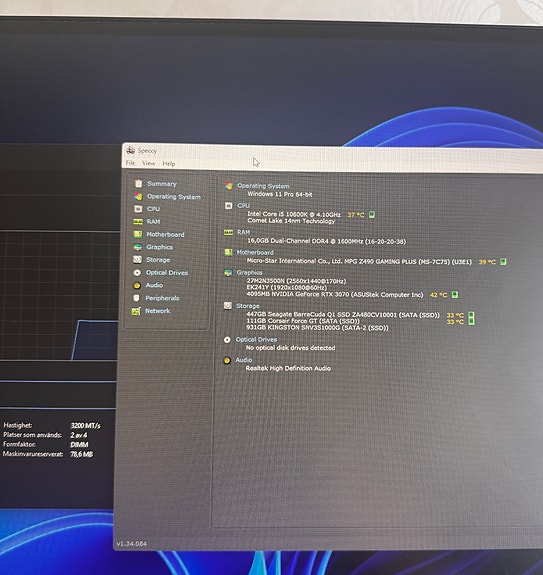Click the motherboard temperature green indicator
Image resolution: width=543 pixels, height=575 pixels.
pyautogui.click(x=503, y=261)
